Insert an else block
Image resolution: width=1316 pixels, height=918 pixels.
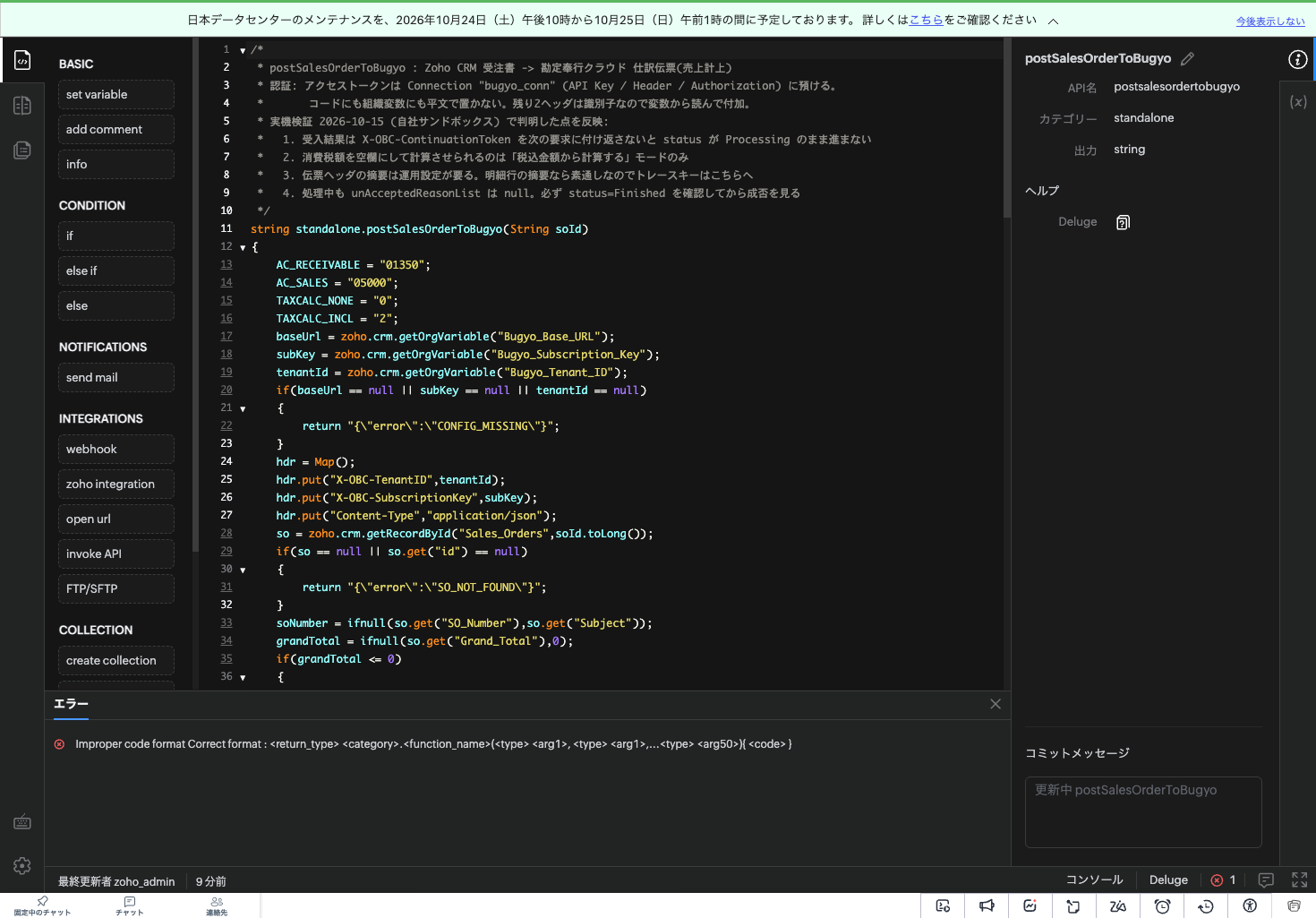(116, 305)
